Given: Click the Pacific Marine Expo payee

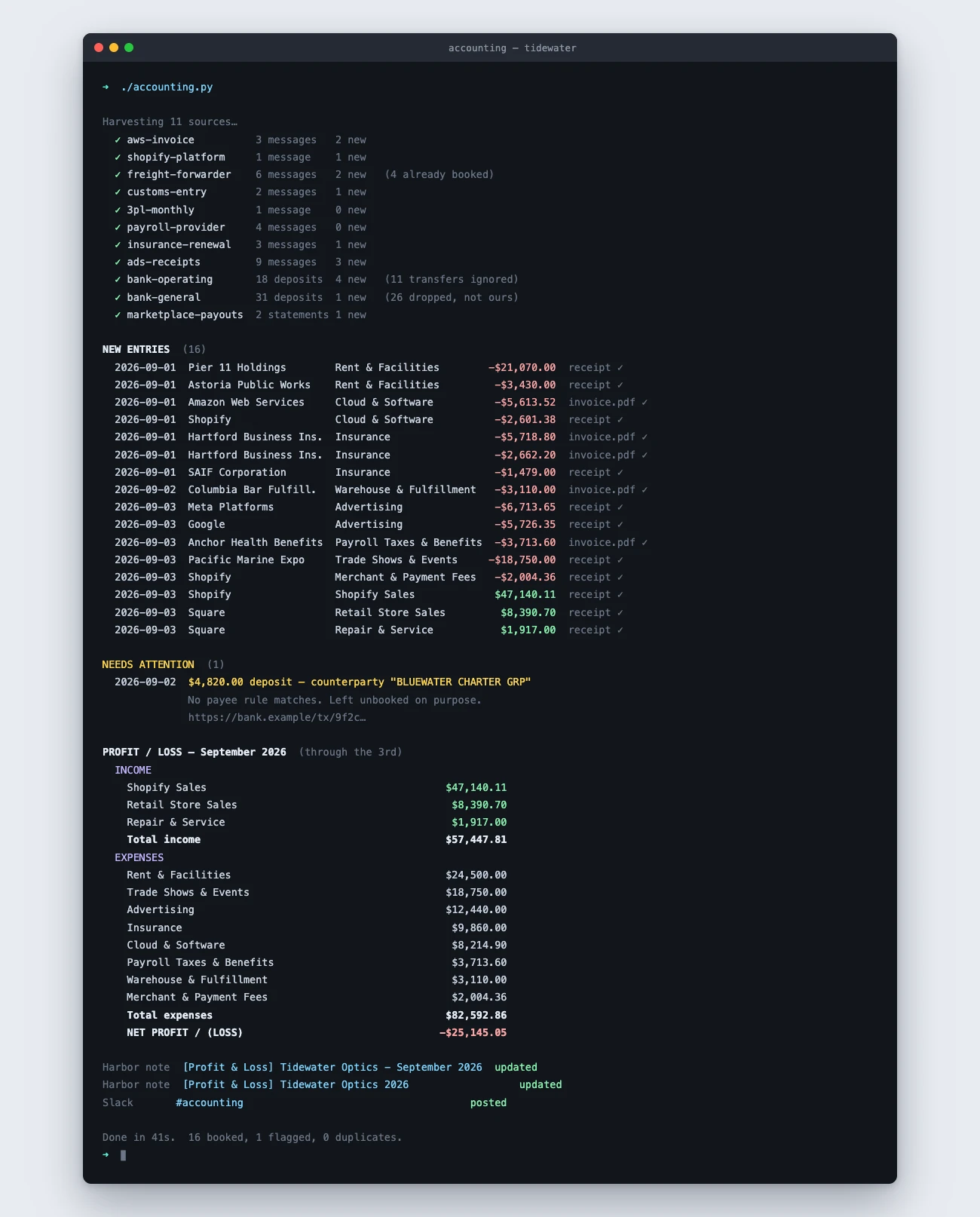Looking at the screenshot, I should [x=246, y=559].
